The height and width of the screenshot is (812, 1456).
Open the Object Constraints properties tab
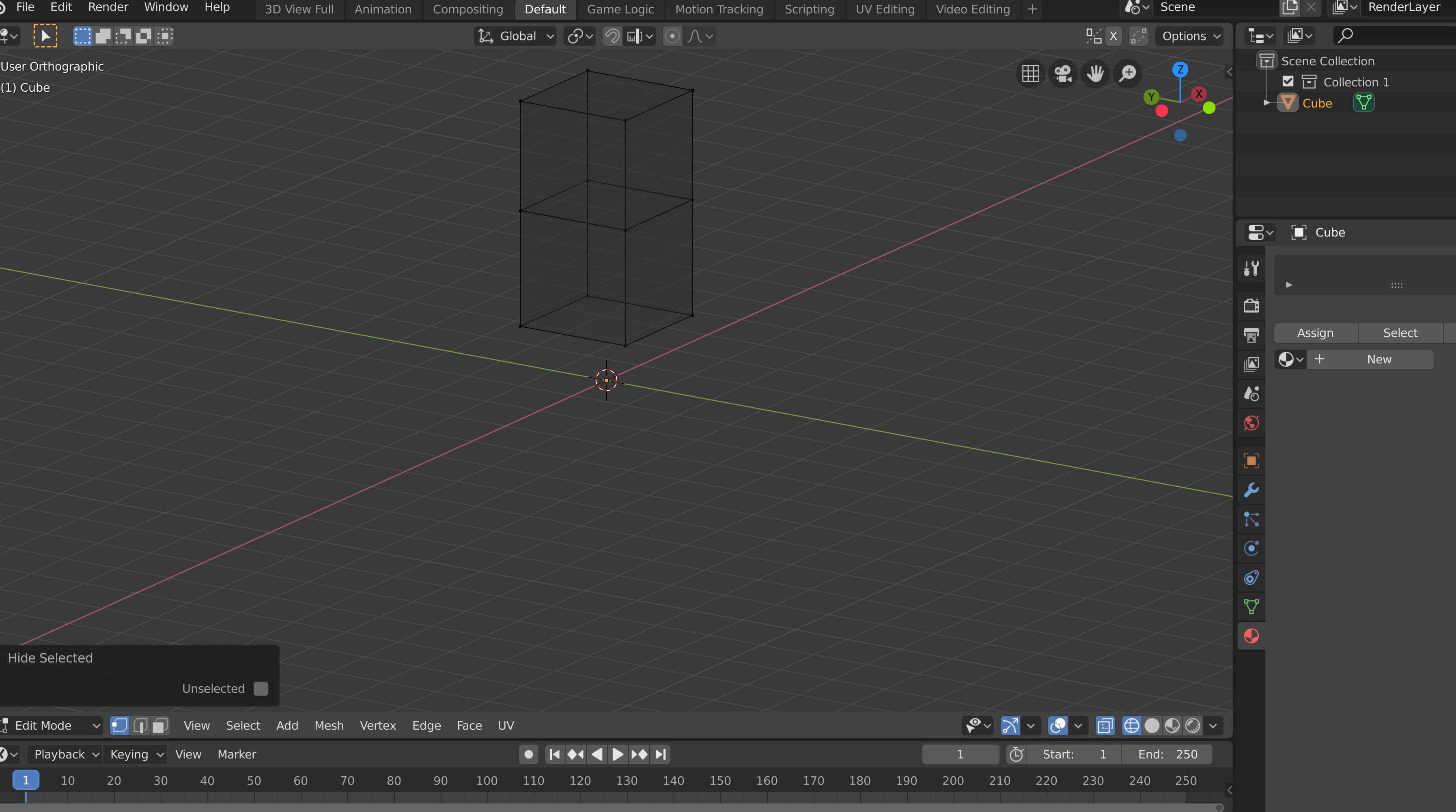(x=1251, y=578)
